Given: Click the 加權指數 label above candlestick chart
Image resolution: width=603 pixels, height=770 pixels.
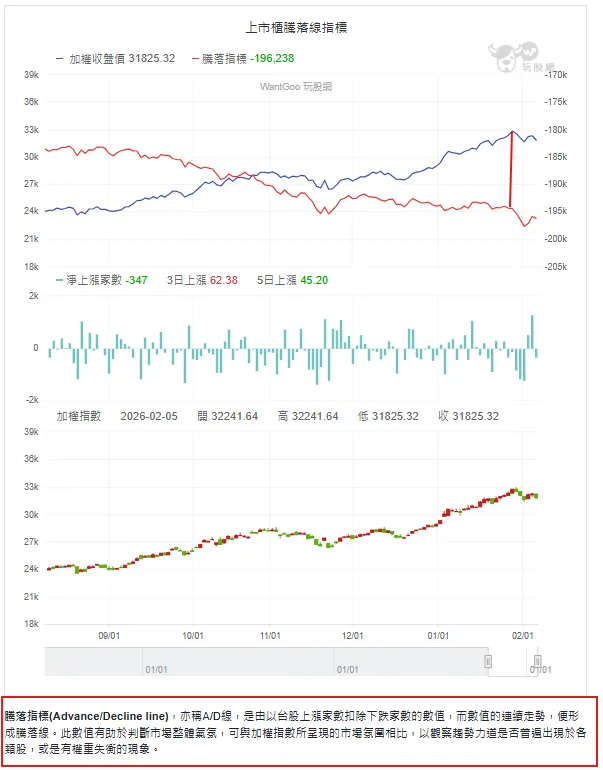Looking at the screenshot, I should point(78,416).
